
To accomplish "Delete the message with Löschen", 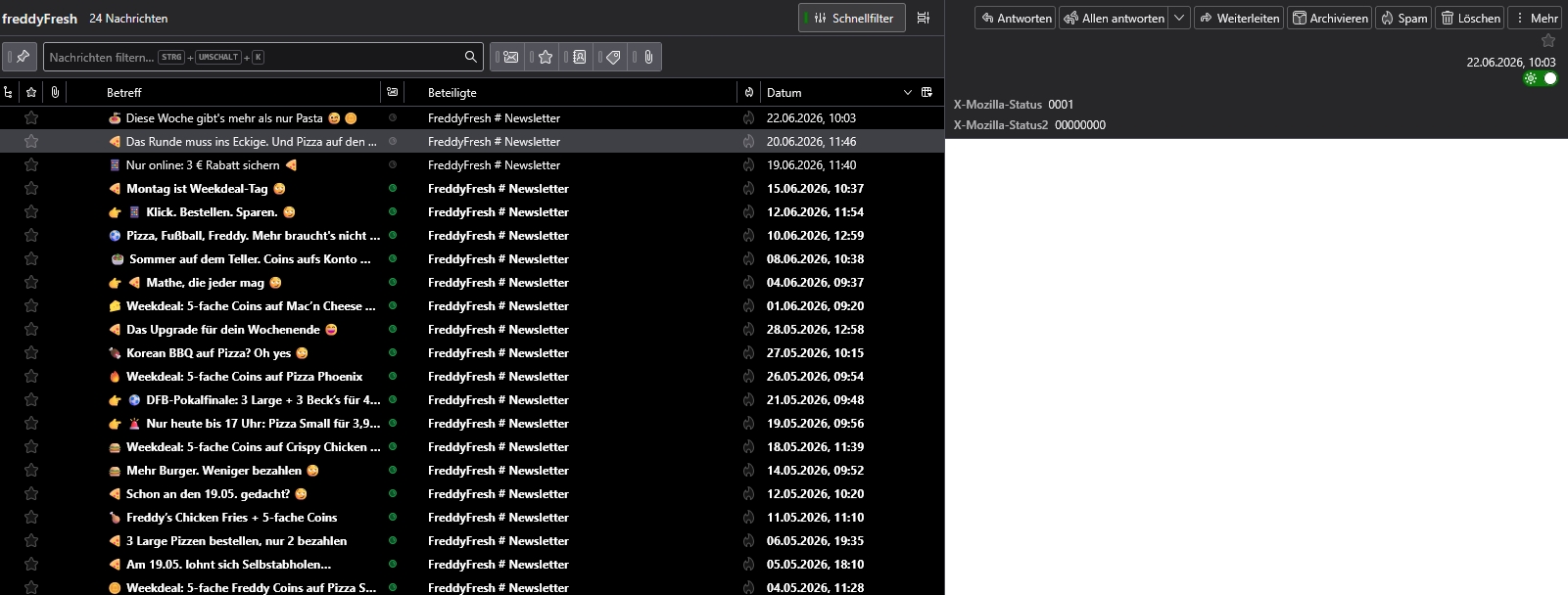I will (1470, 18).
